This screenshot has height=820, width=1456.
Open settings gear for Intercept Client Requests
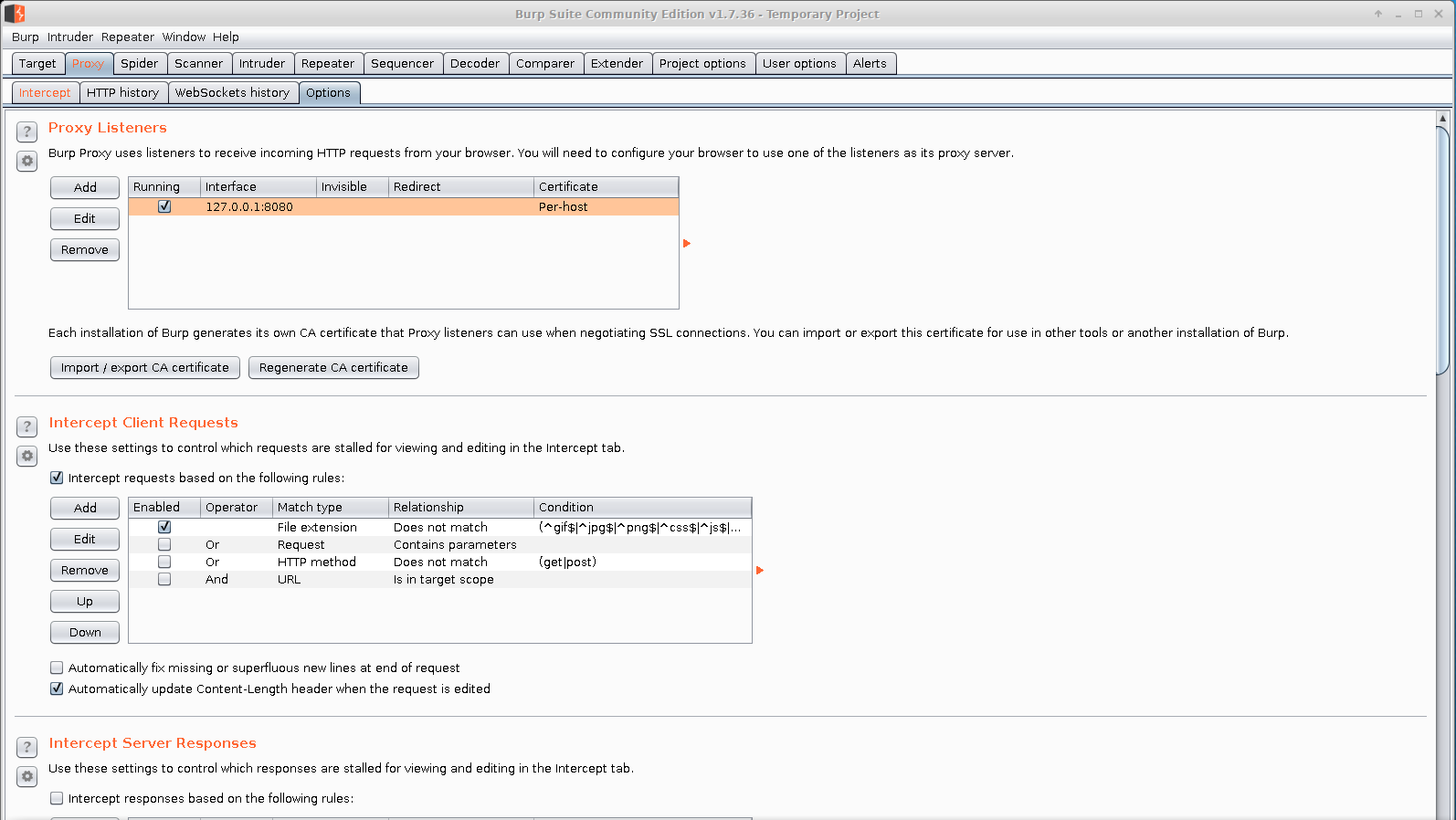(27, 457)
